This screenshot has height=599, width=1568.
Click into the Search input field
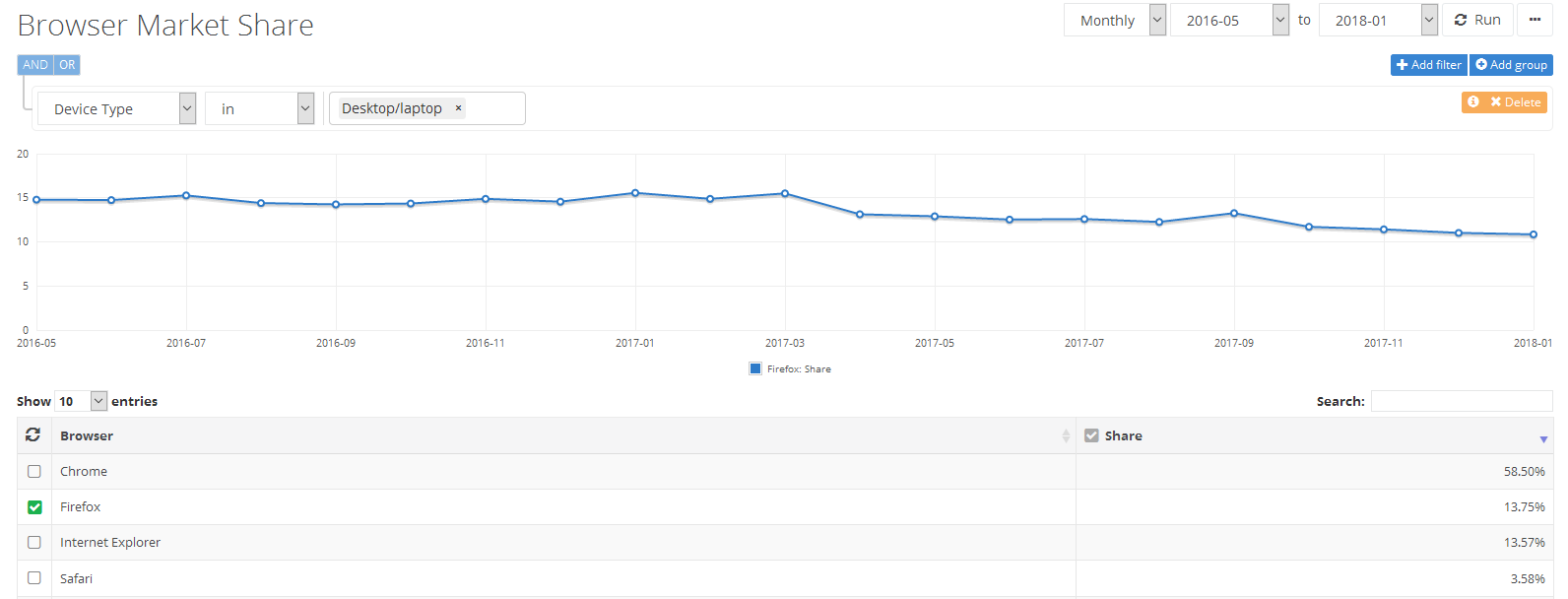1461,401
